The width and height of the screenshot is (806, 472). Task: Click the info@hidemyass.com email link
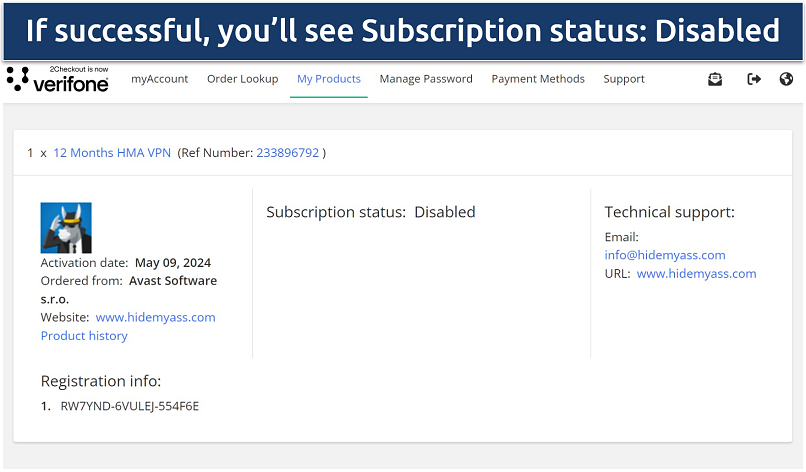[665, 255]
